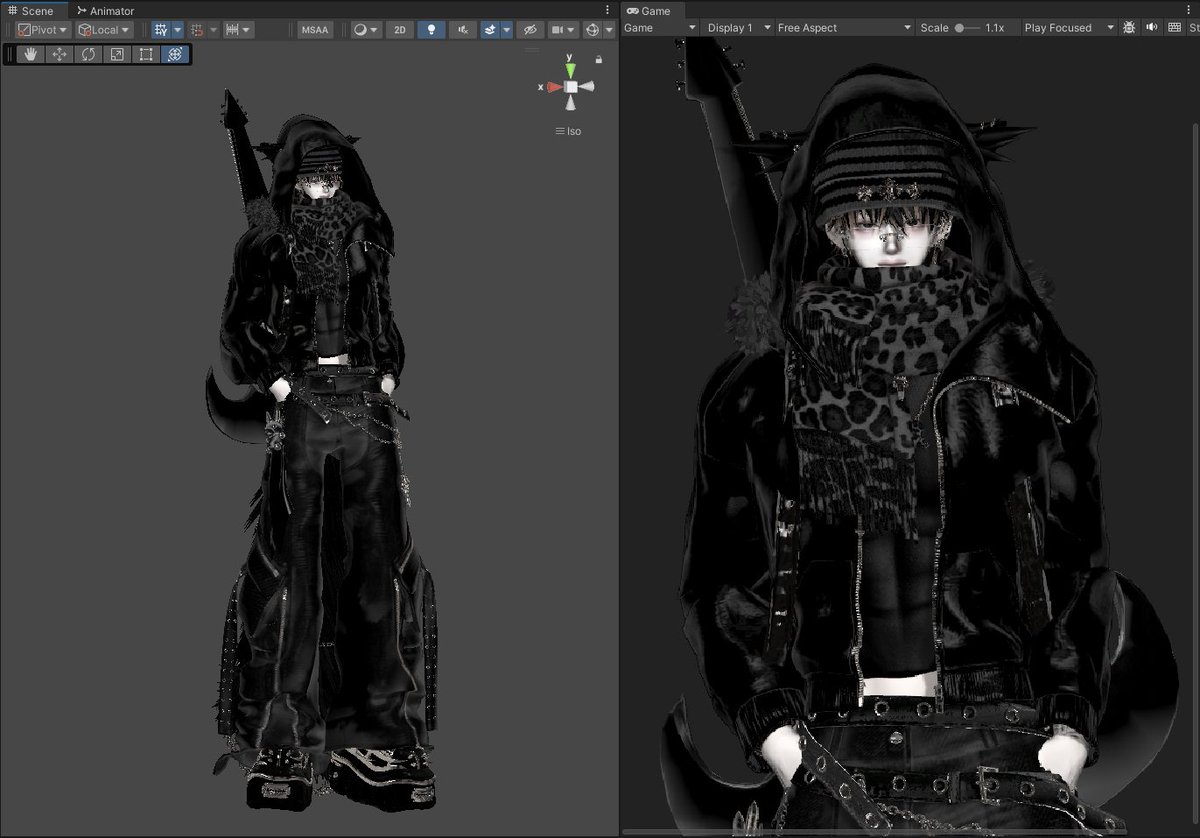The width and height of the screenshot is (1200, 838).
Task: Toggle scene audio mute icon
Action: pos(462,30)
